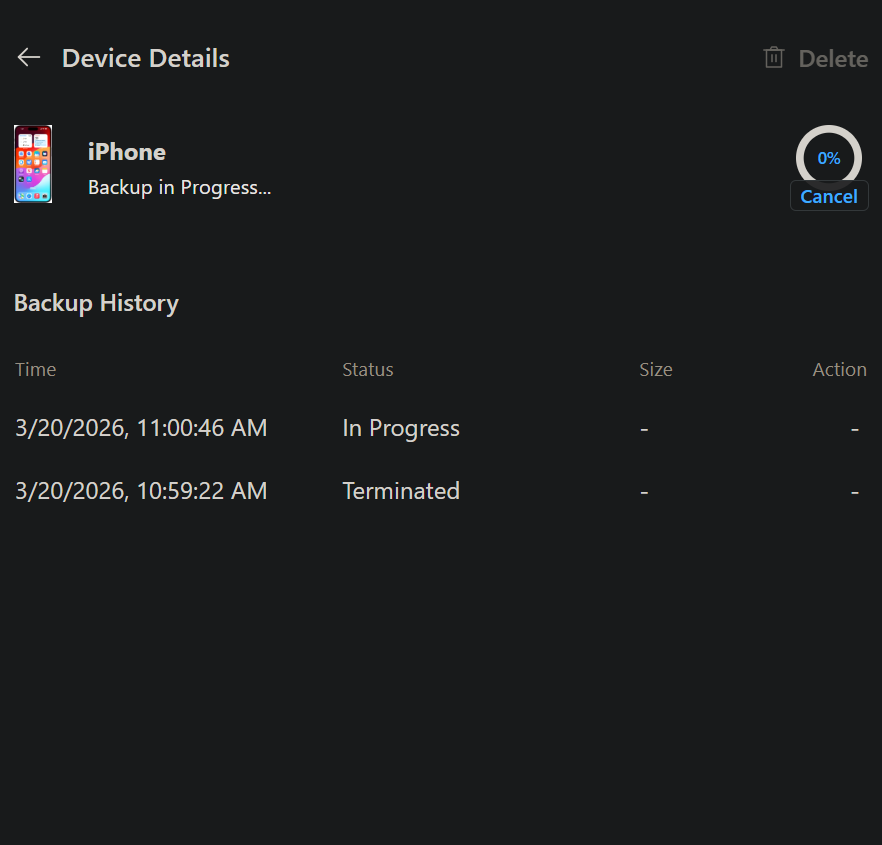The image size is (882, 845).
Task: Click the Backup in Progress status text
Action: coord(179,187)
